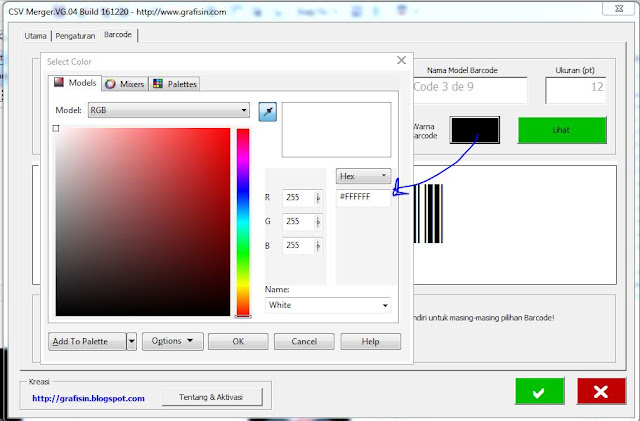Click the green checkmark confirm button
The width and height of the screenshot is (640, 421).
click(540, 391)
